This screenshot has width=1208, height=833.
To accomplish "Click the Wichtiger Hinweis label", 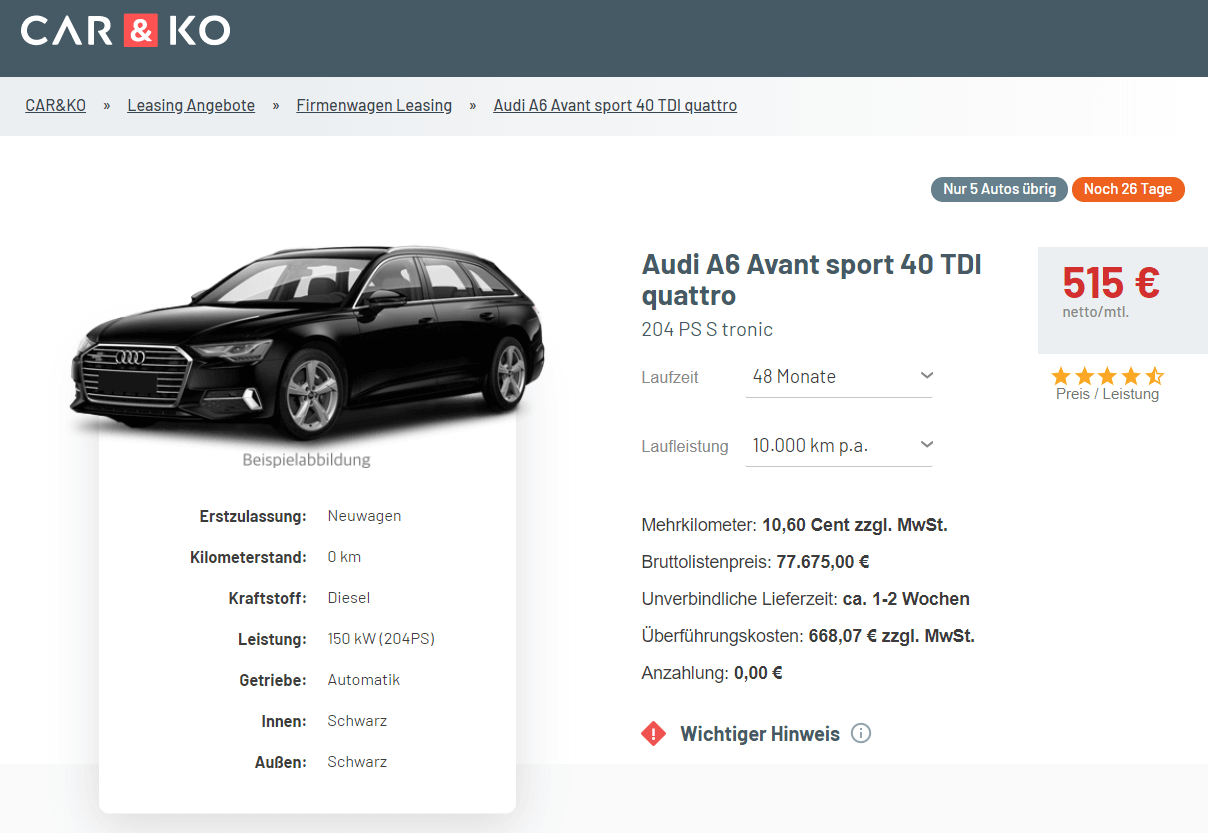I will [760, 734].
